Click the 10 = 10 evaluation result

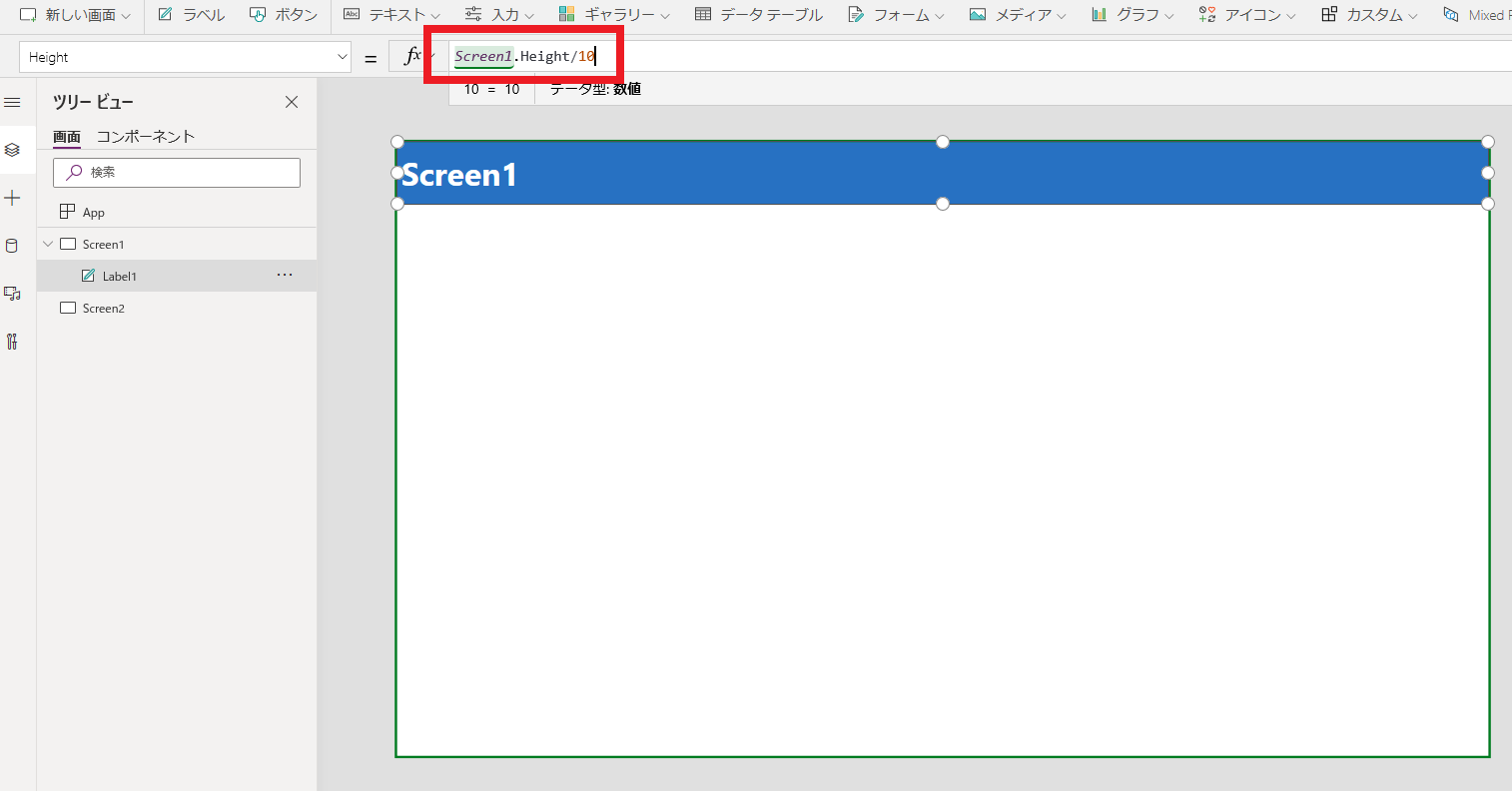tap(491, 89)
